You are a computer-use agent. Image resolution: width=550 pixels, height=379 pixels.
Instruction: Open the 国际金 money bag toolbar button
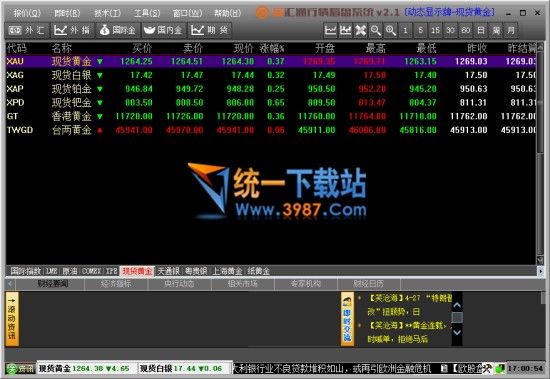pos(118,31)
